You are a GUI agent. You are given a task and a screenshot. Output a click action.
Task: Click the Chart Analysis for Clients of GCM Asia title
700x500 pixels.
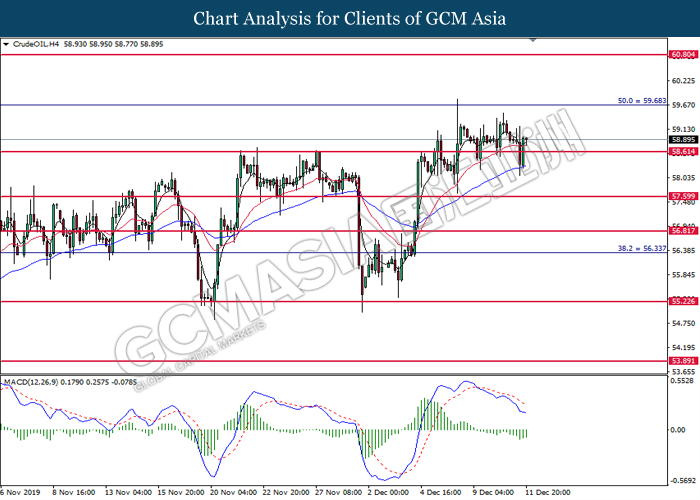coord(350,18)
